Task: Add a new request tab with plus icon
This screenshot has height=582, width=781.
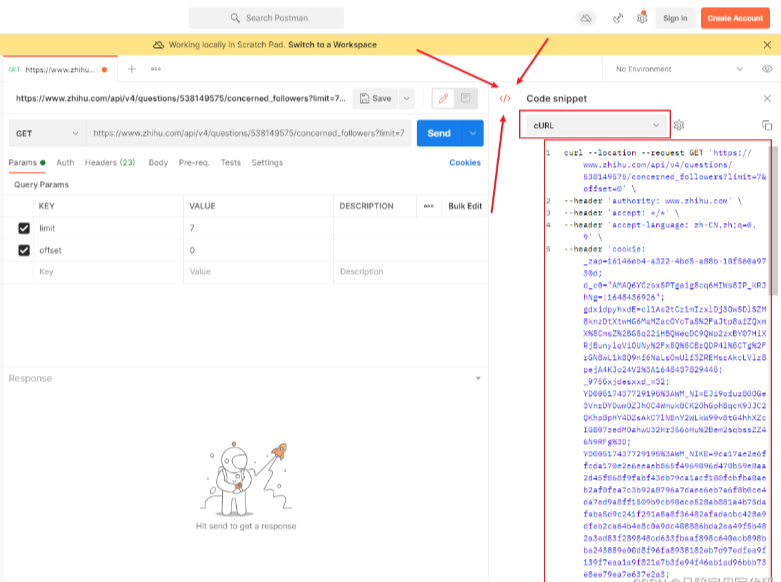Action: coord(132,69)
